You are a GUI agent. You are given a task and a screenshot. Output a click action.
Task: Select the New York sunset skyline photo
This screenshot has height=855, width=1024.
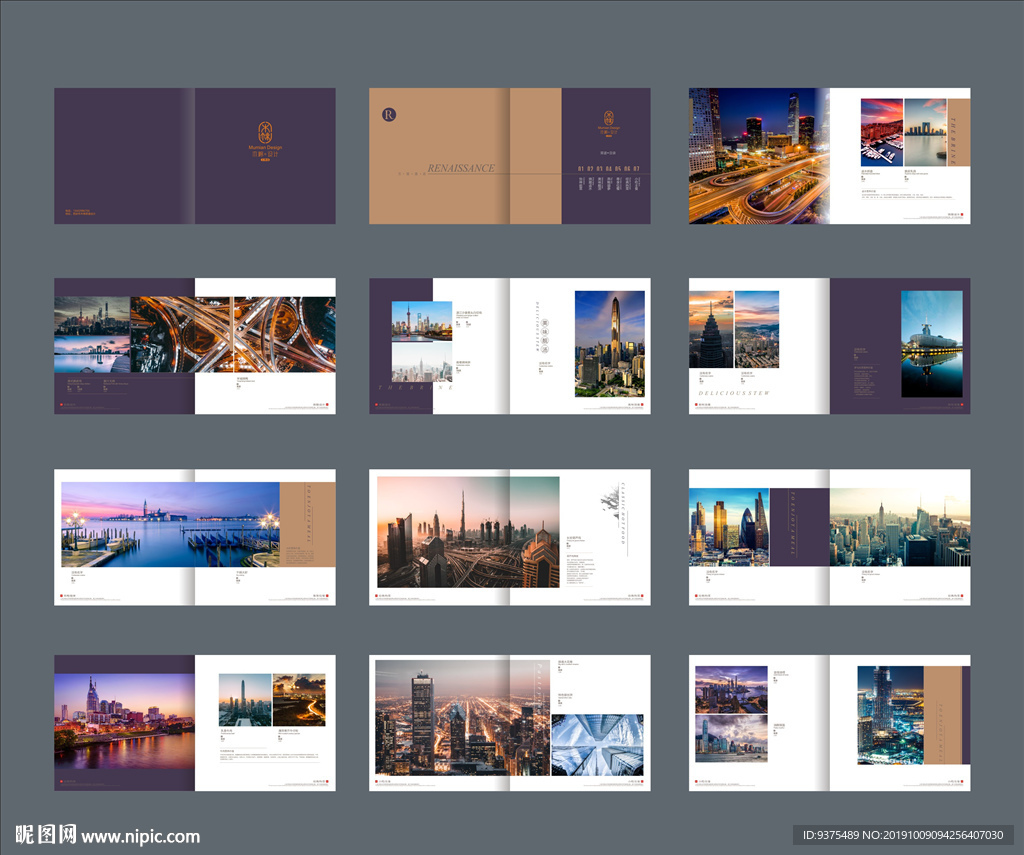coord(900,526)
